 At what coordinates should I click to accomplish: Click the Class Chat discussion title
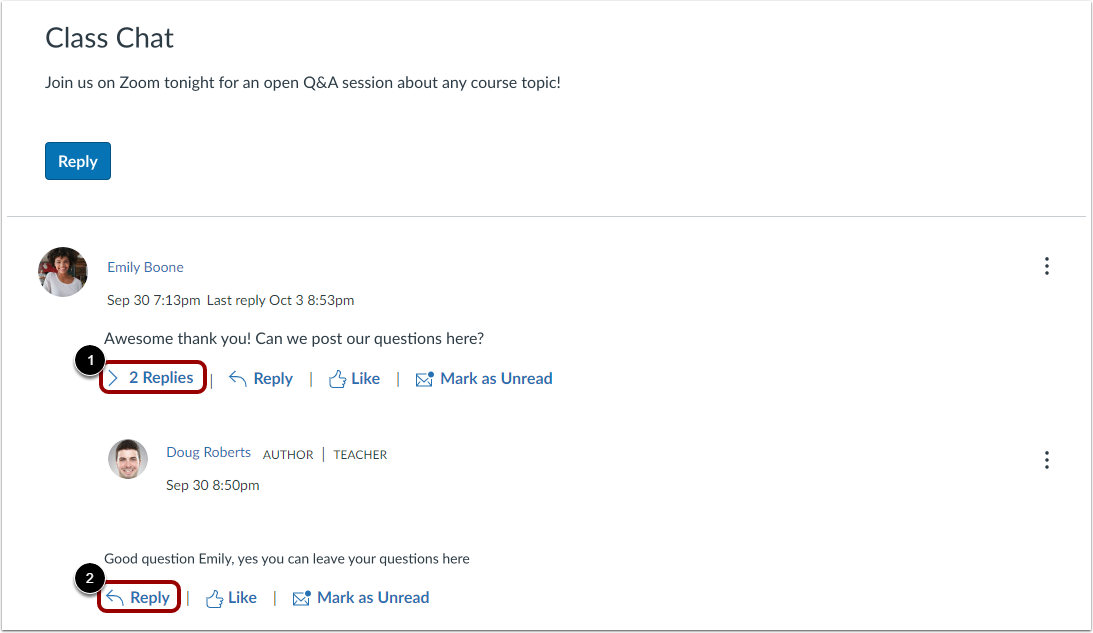click(109, 38)
